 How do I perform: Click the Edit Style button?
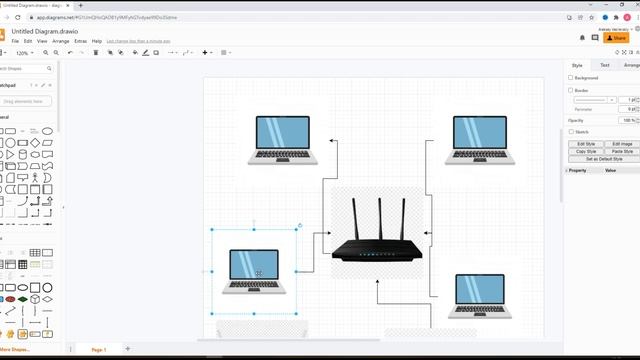[x=586, y=144]
